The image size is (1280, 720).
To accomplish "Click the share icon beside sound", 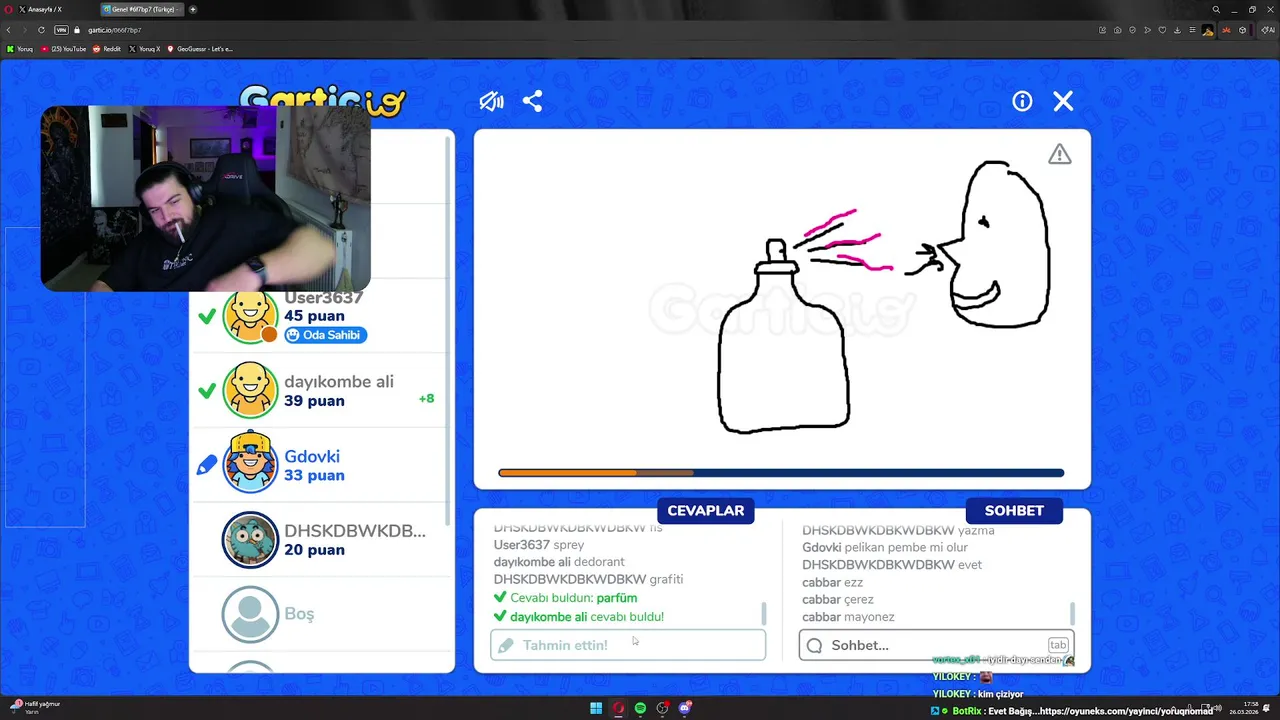I will (532, 101).
